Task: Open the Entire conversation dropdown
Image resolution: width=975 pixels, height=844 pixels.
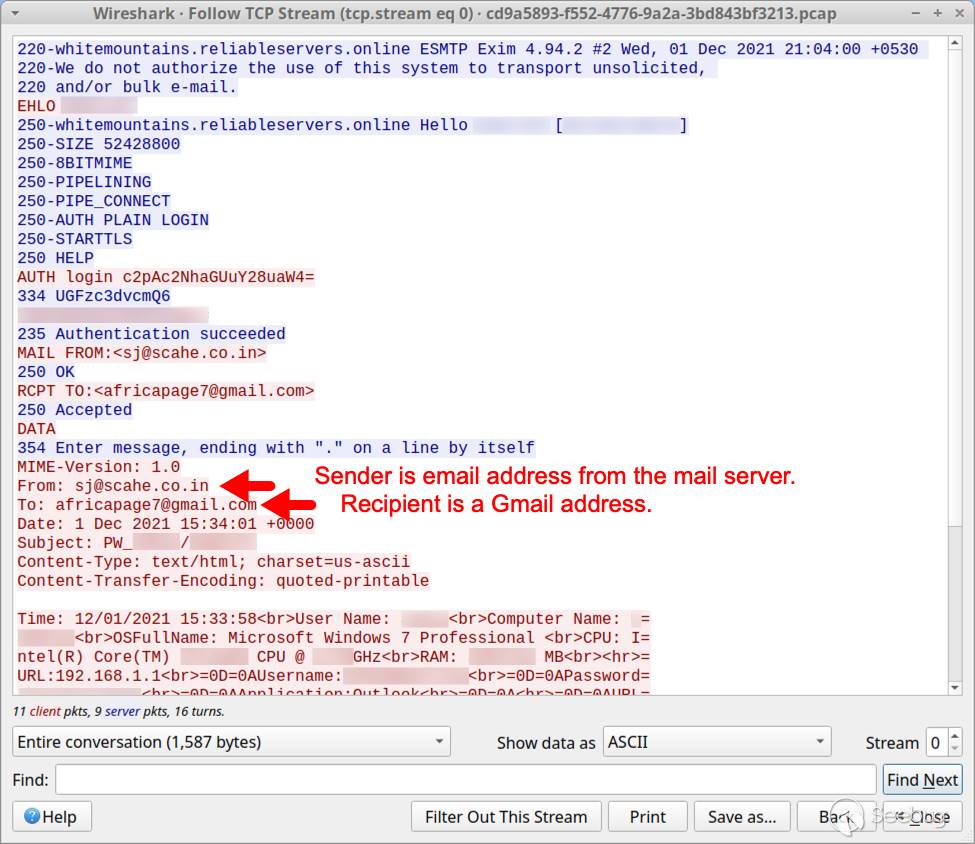Action: 231,741
